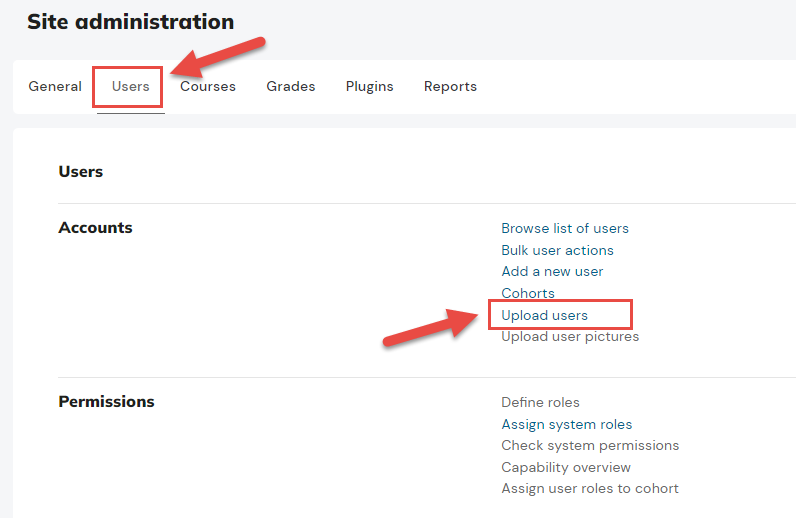Open the Define roles page
Viewport: 796px width, 518px height.
540,402
